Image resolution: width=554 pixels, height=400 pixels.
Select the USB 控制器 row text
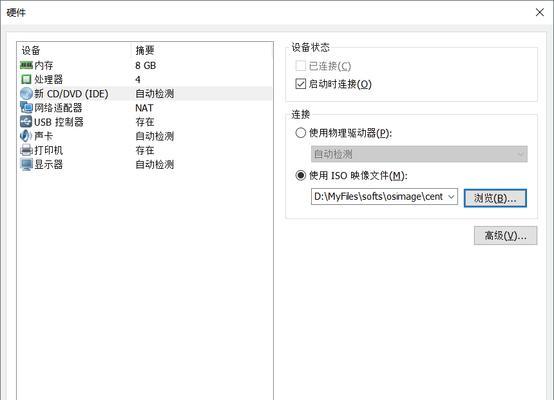[59, 122]
